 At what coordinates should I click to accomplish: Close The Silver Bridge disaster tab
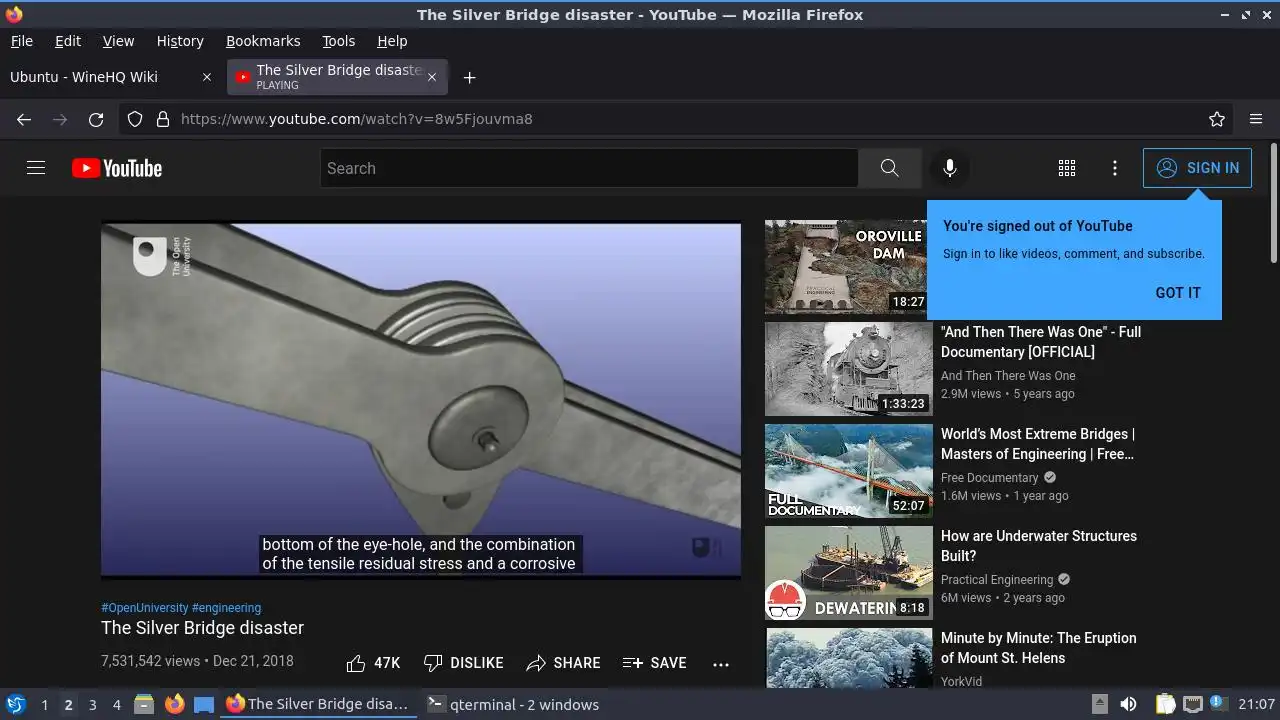[x=432, y=77]
